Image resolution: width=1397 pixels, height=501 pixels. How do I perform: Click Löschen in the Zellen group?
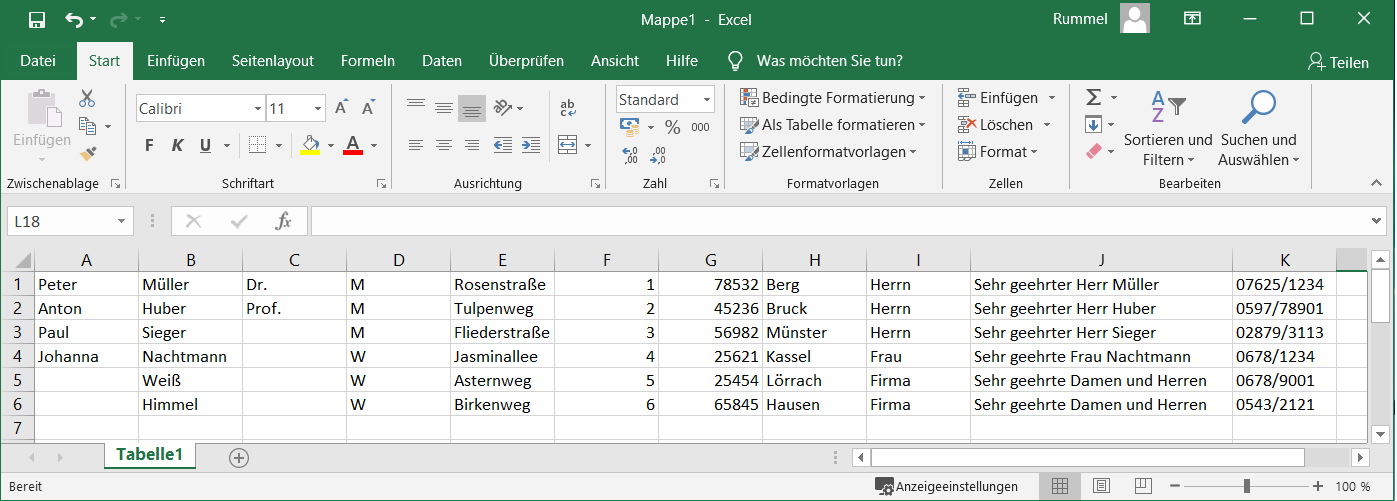pyautogui.click(x=1005, y=125)
